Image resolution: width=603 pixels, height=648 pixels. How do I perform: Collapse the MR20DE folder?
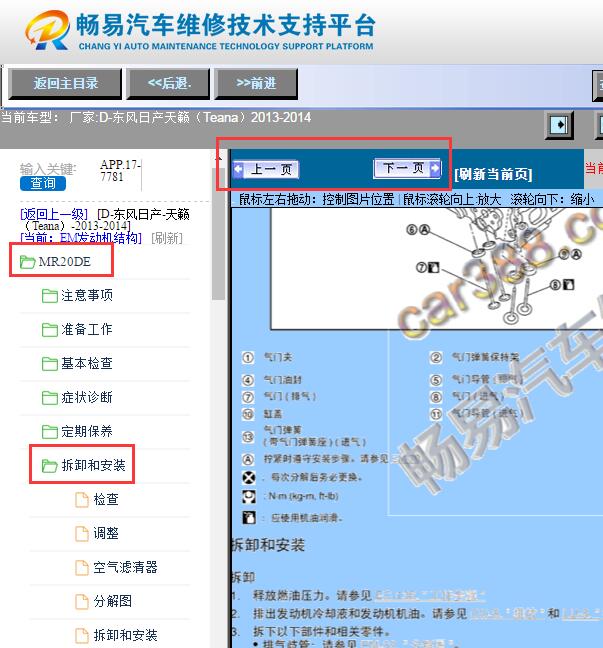(64, 262)
